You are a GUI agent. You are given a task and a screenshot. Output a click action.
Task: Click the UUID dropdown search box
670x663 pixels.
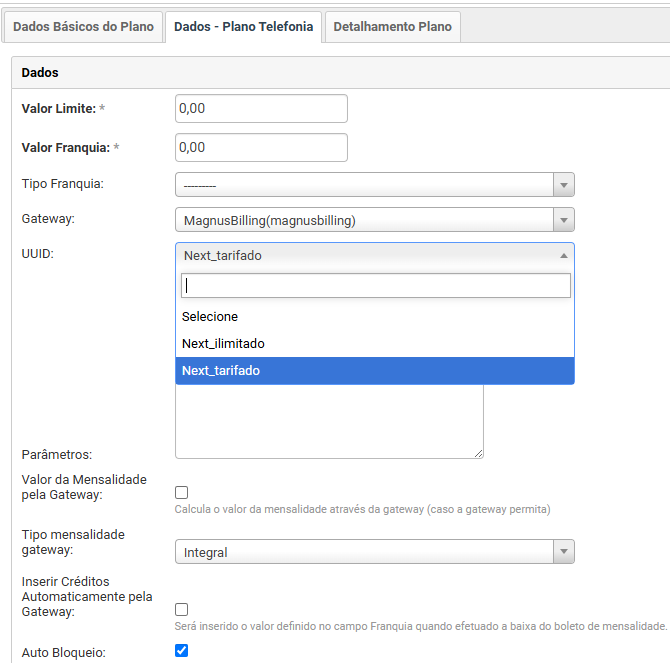pos(375,286)
